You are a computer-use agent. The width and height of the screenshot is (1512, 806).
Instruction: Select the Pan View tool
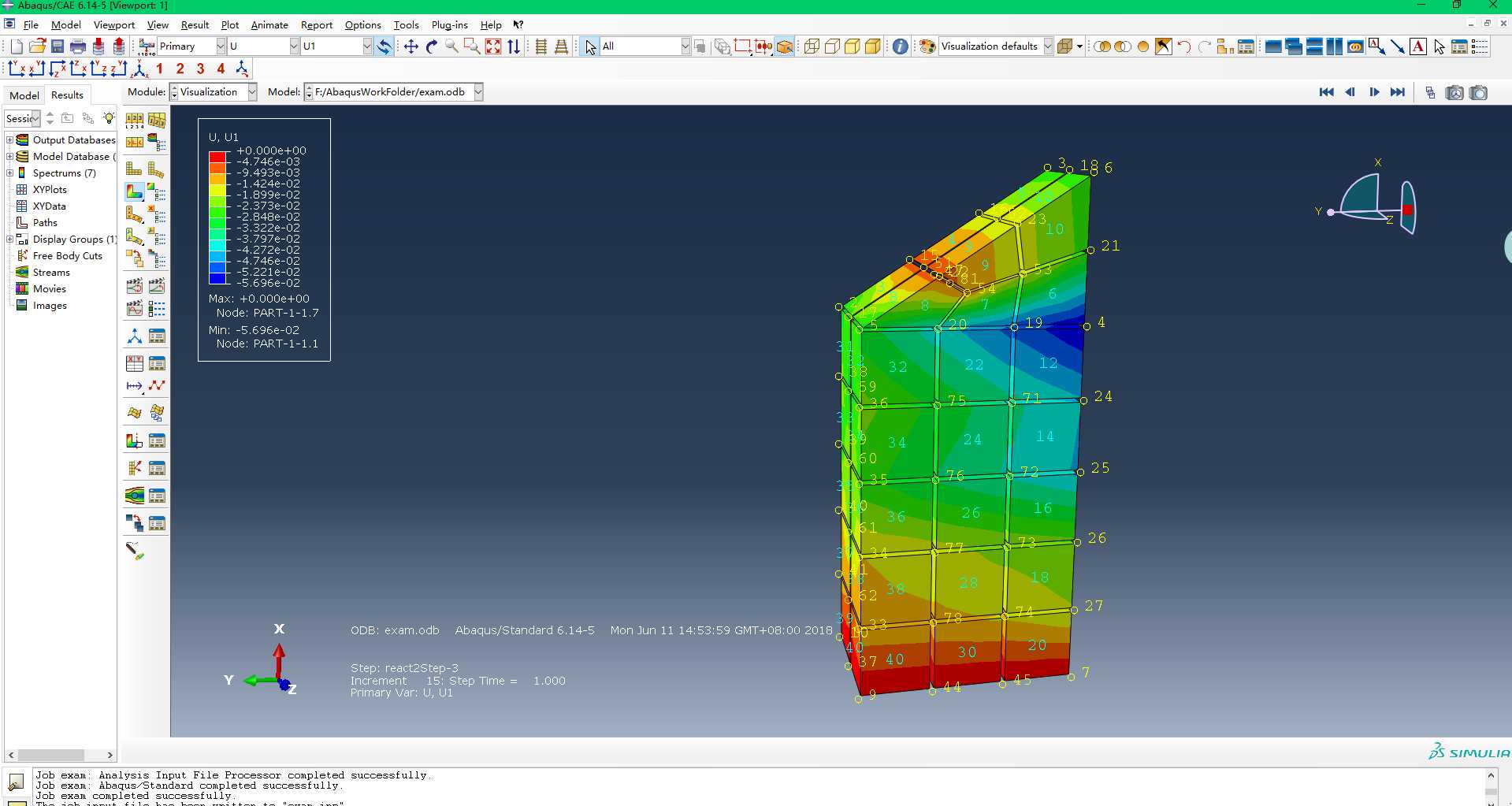click(411, 46)
